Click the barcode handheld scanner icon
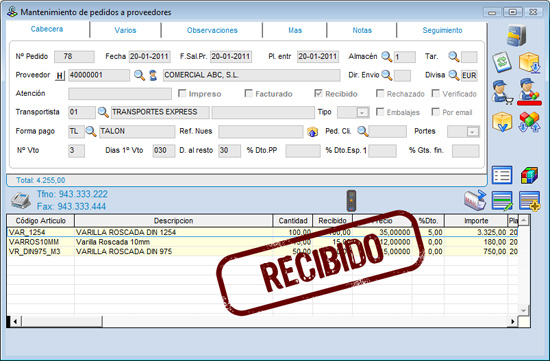 pos(351,200)
